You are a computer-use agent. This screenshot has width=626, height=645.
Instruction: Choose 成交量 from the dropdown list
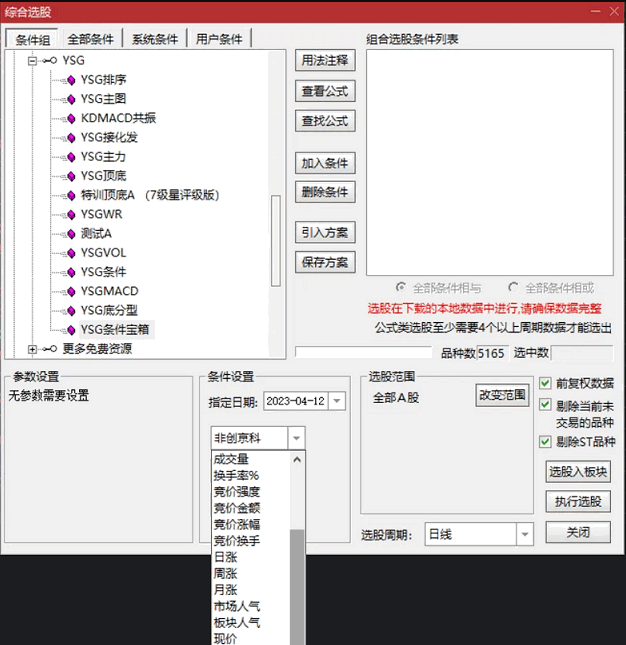tap(231, 459)
